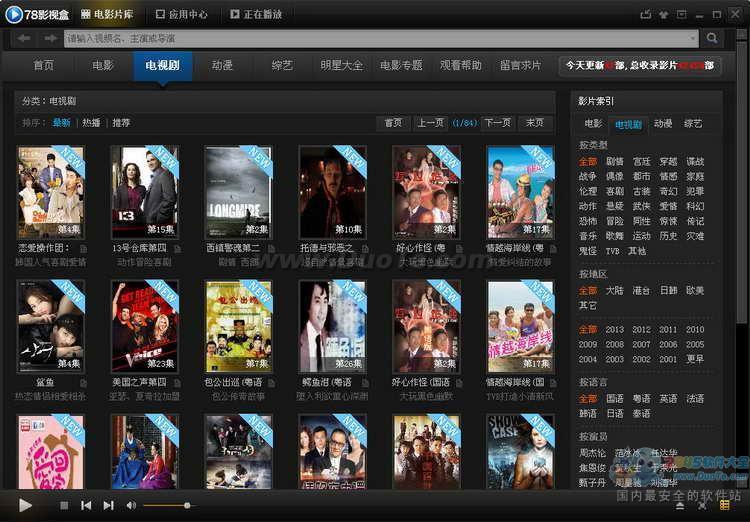Go to previous page 上一页
The width and height of the screenshot is (750, 522).
click(430, 123)
